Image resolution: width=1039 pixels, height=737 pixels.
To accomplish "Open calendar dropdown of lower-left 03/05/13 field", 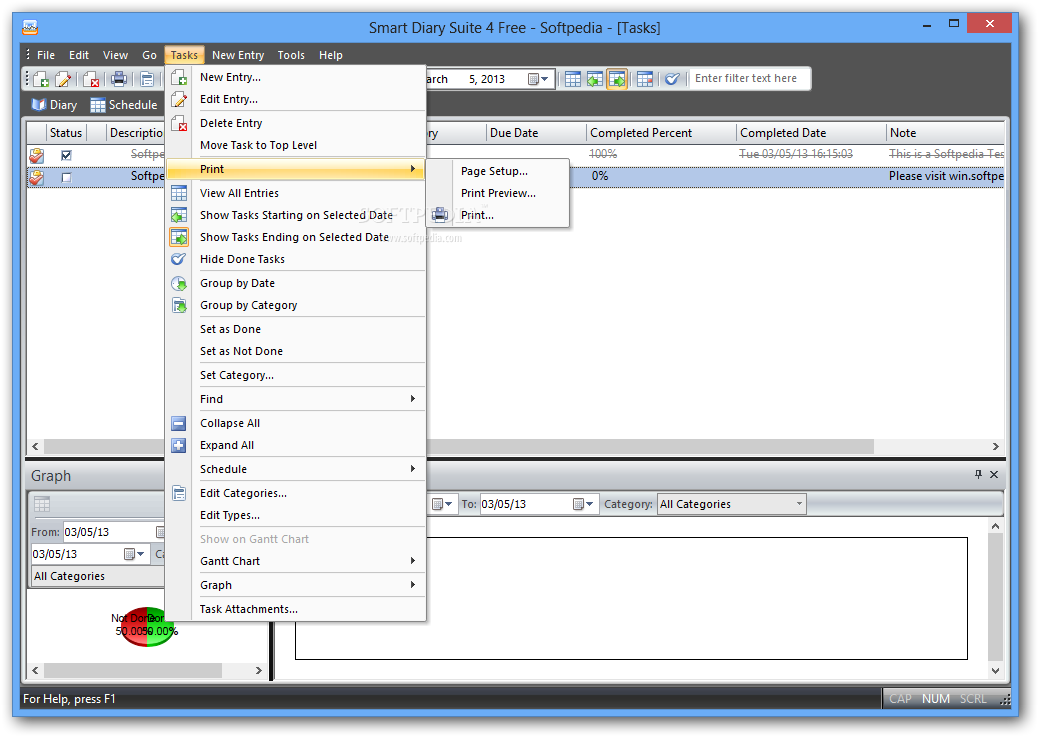I will point(135,554).
